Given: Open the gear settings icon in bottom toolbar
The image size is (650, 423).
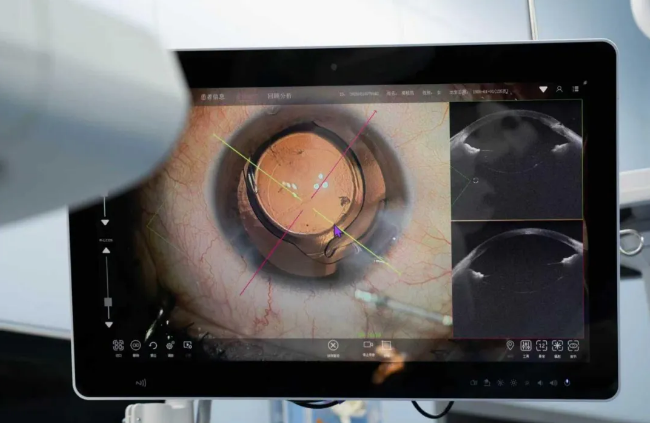Looking at the screenshot, I should point(170,346).
